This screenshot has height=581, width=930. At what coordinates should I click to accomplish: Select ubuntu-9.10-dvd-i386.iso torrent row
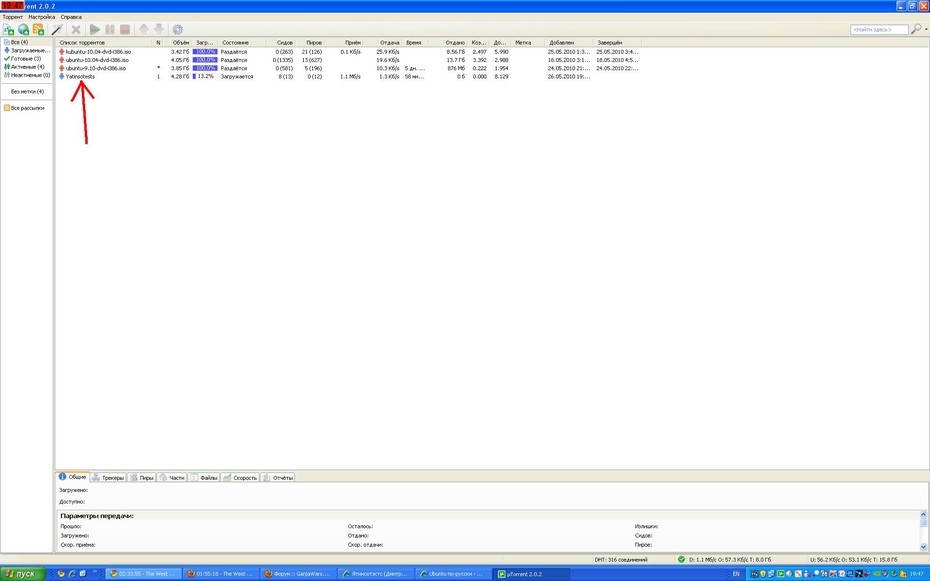click(349, 68)
